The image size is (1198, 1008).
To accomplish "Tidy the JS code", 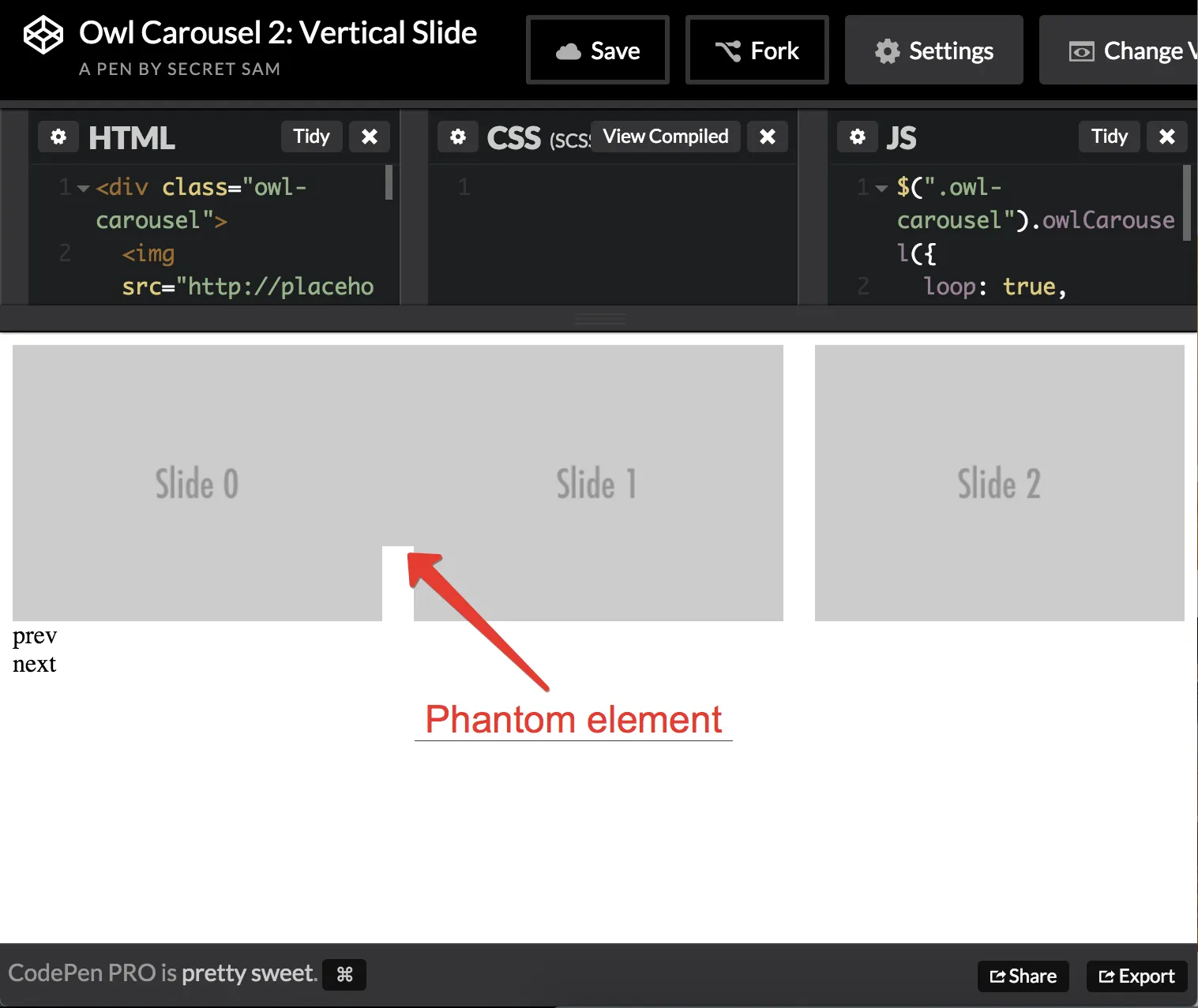I will 1110,137.
